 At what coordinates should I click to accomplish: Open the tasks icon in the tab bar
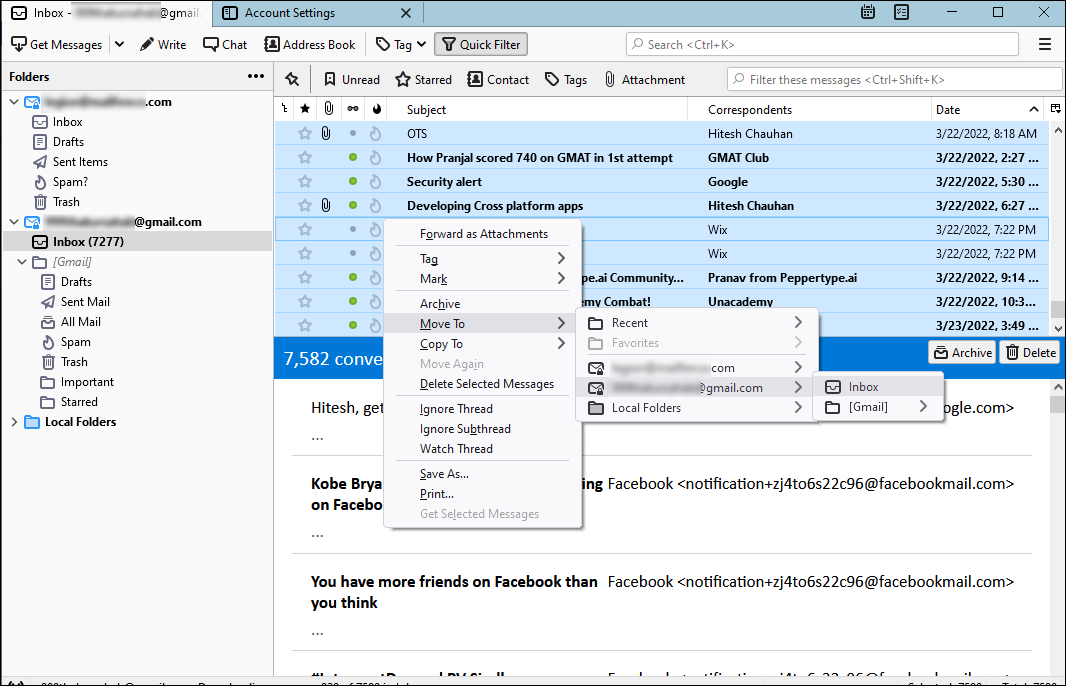point(901,12)
